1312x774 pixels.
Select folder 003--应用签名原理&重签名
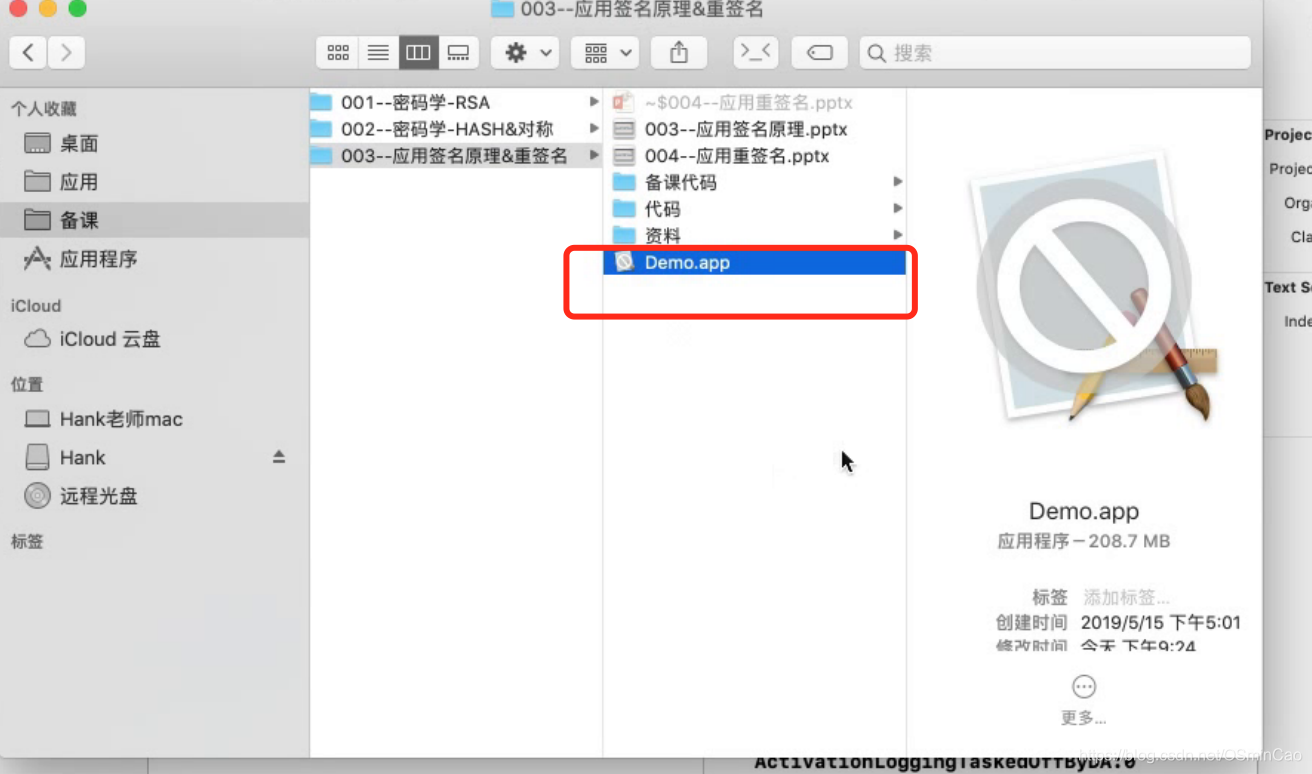[x=456, y=155]
